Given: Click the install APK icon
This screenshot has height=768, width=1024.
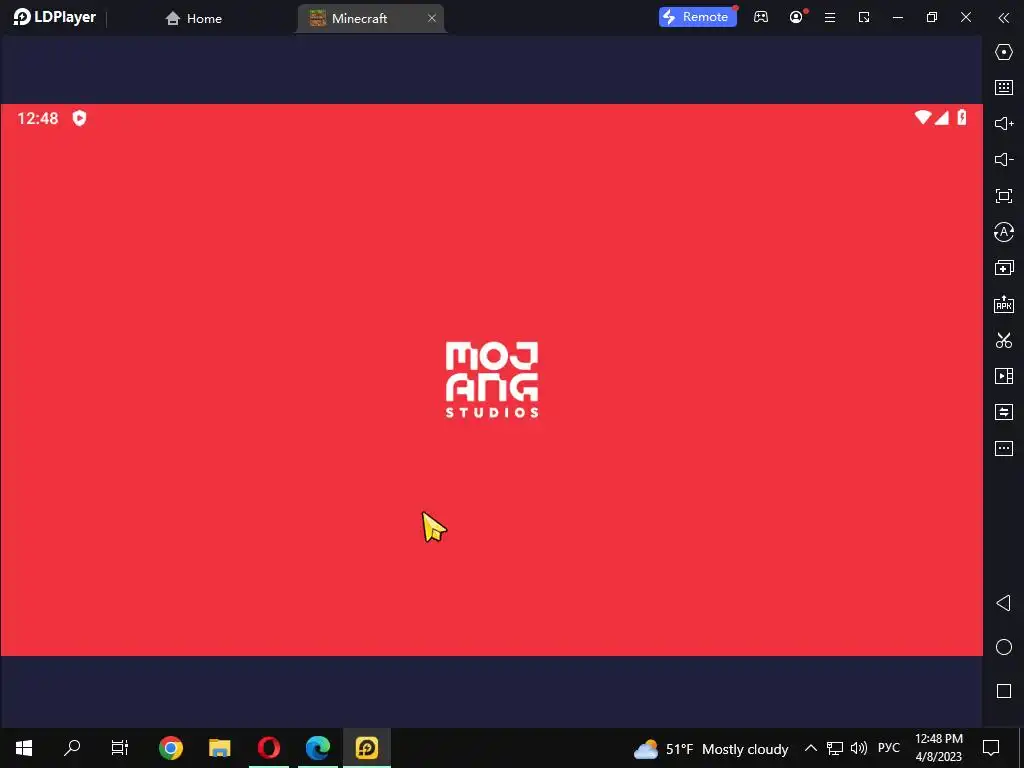Looking at the screenshot, I should pos(1004,304).
